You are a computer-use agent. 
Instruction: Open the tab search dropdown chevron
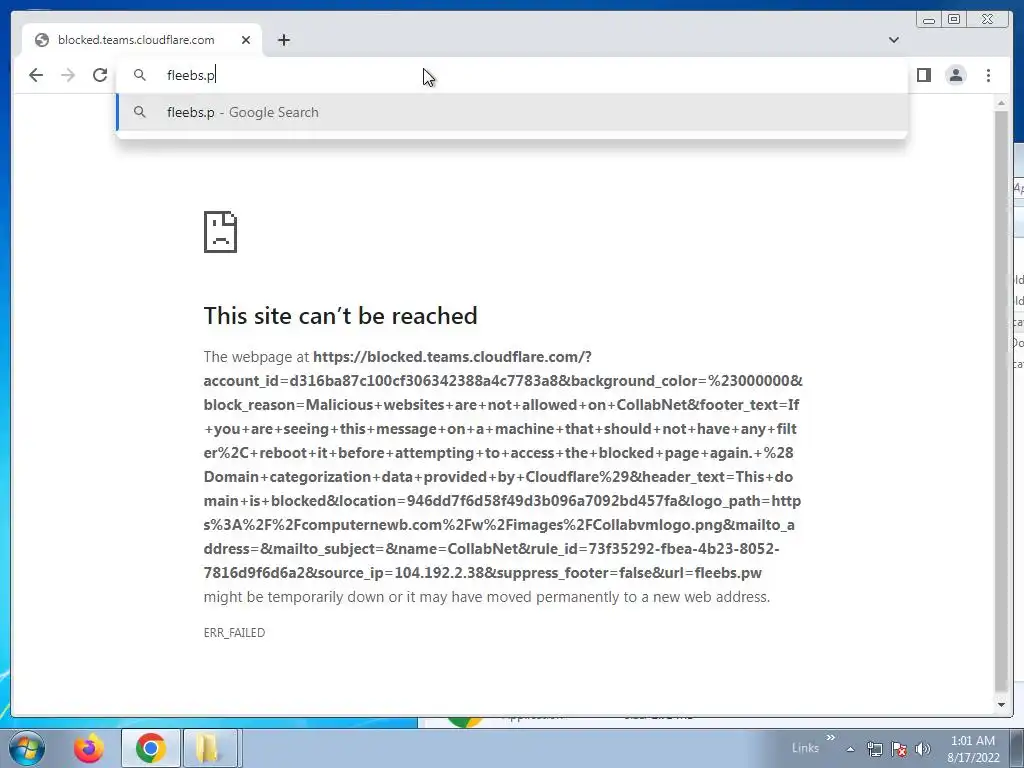893,40
